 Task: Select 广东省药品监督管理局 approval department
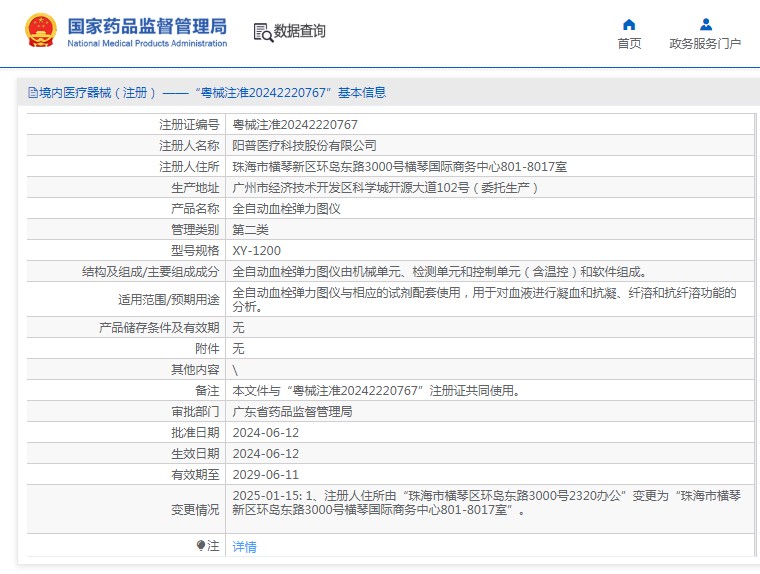tap(292, 412)
